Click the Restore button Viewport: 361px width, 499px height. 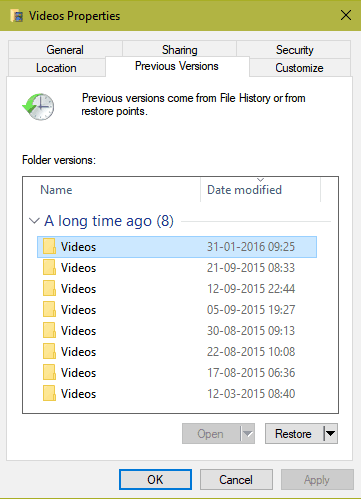click(294, 434)
